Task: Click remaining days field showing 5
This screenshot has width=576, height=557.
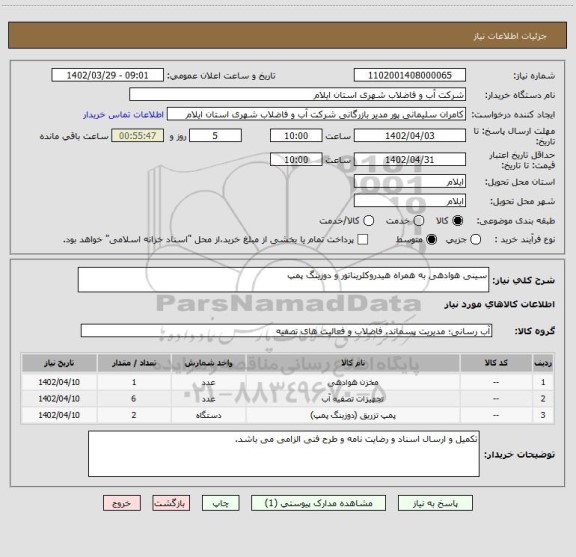Action: (x=215, y=136)
